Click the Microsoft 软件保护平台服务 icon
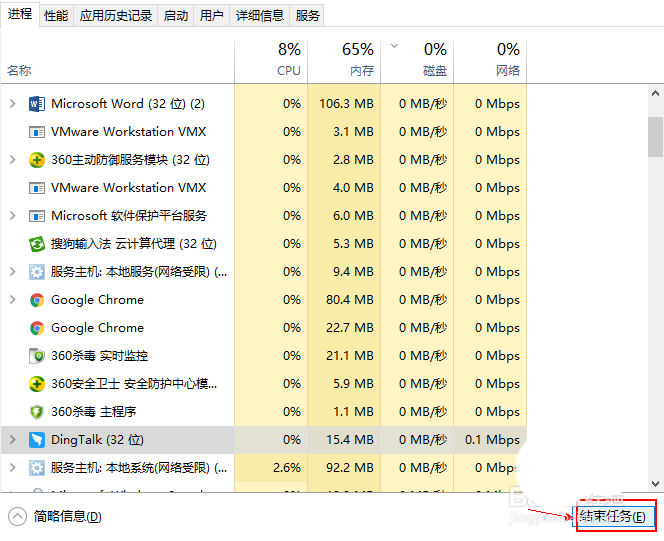Image resolution: width=664 pixels, height=541 pixels. pos(37,216)
